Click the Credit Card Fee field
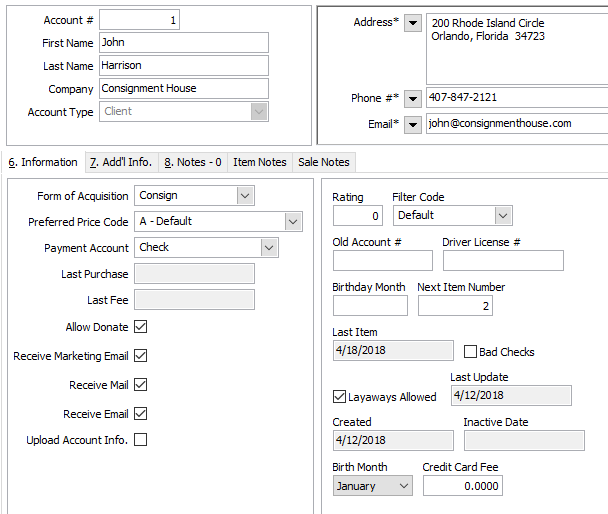The image size is (608, 514). [x=463, y=486]
